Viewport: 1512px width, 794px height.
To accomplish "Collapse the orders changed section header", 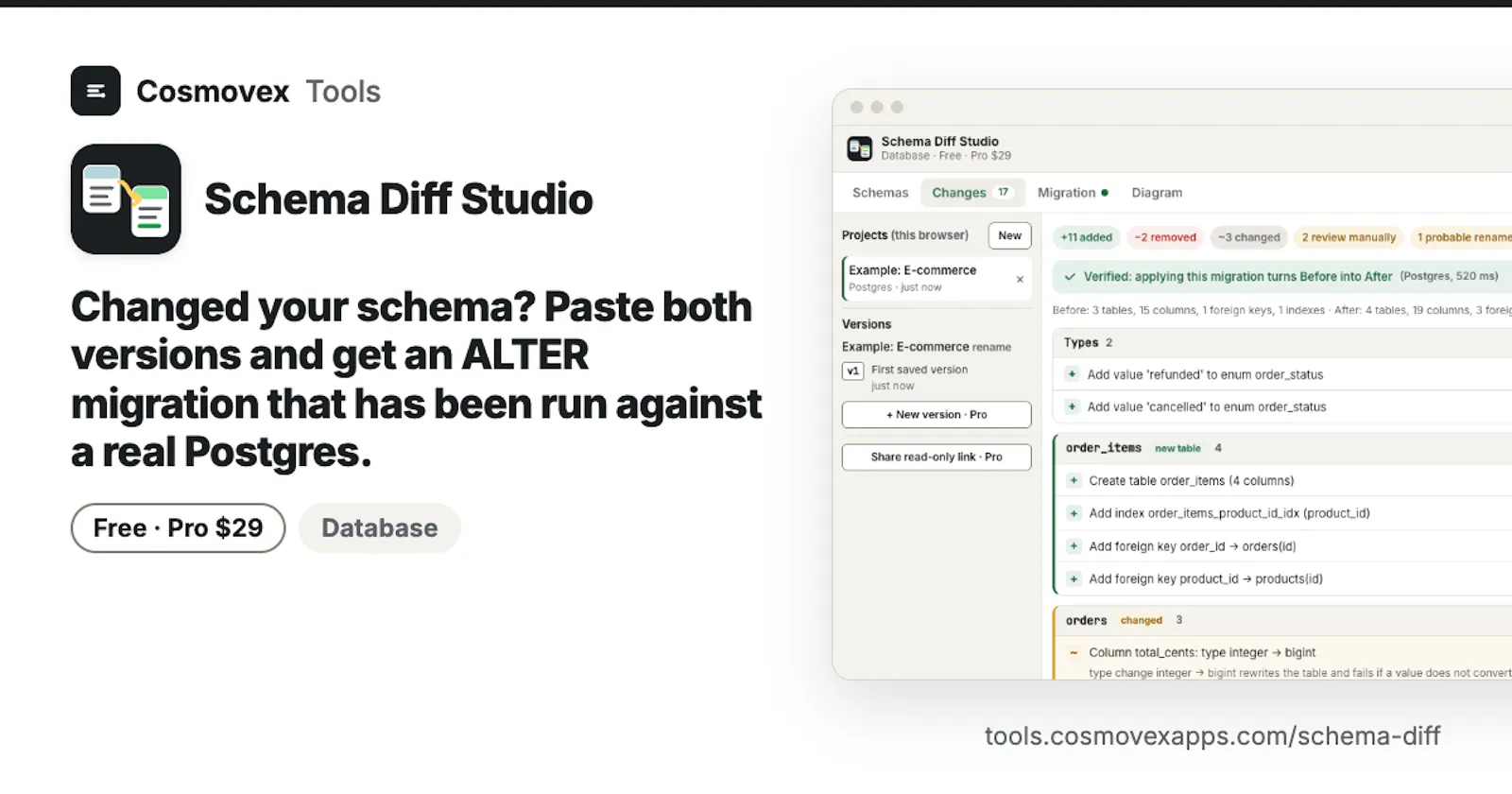I will tap(1283, 620).
